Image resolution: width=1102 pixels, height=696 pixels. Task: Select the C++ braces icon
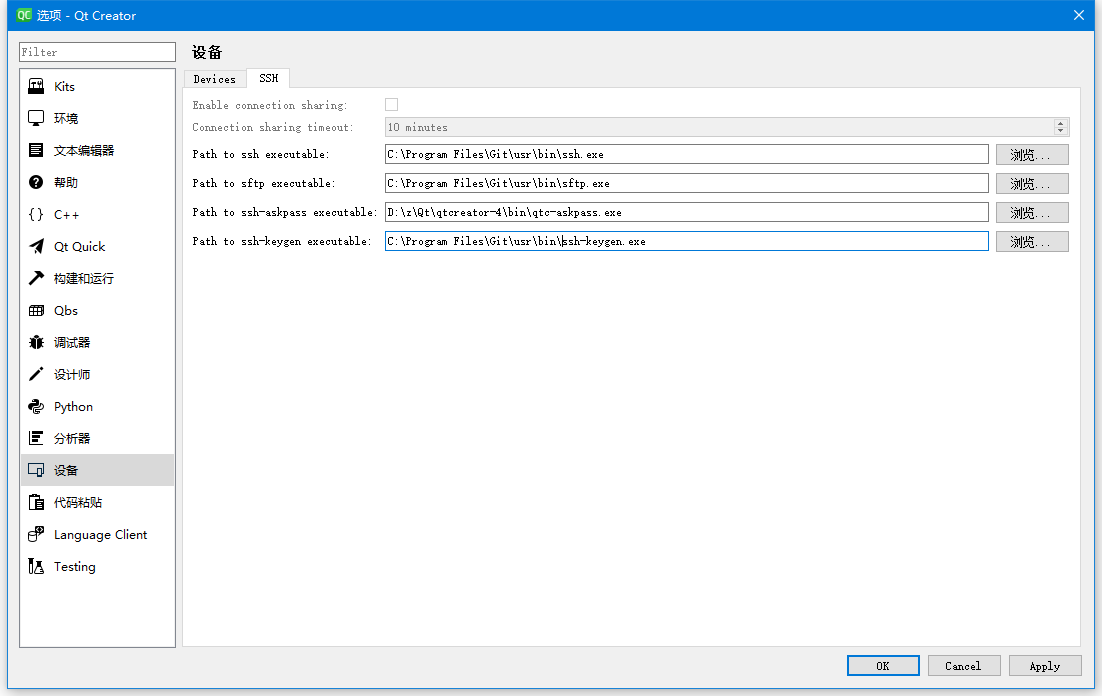[x=36, y=214]
